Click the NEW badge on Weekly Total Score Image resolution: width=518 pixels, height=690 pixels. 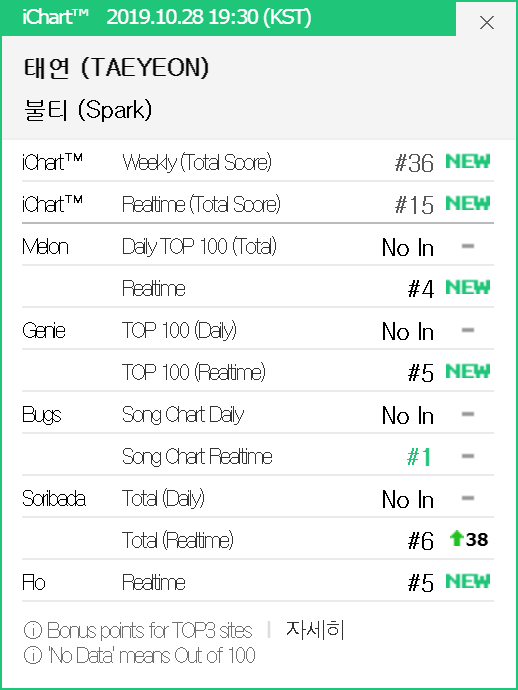pyautogui.click(x=467, y=161)
